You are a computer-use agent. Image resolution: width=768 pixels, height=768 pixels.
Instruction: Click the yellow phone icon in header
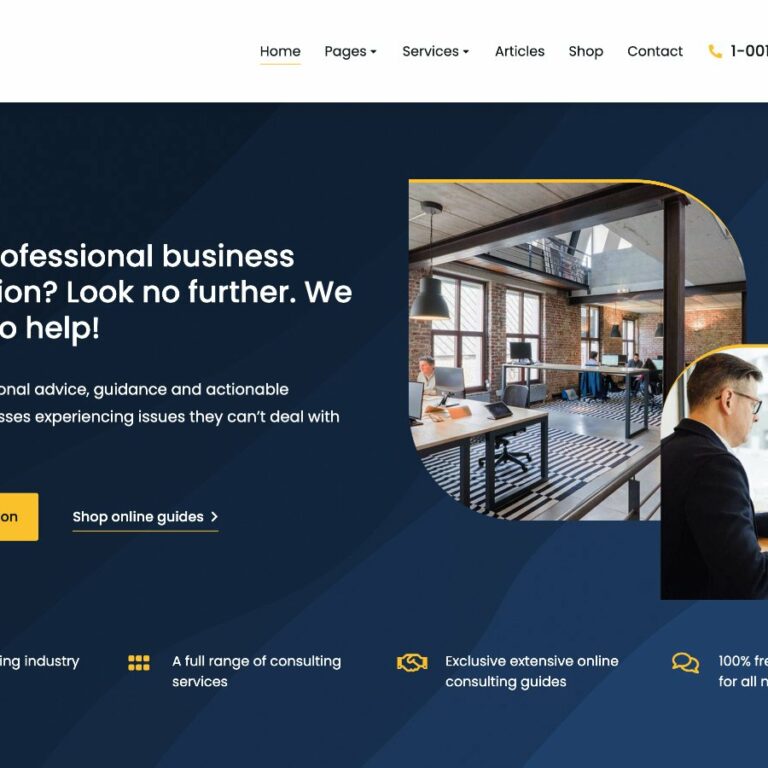pyautogui.click(x=715, y=51)
